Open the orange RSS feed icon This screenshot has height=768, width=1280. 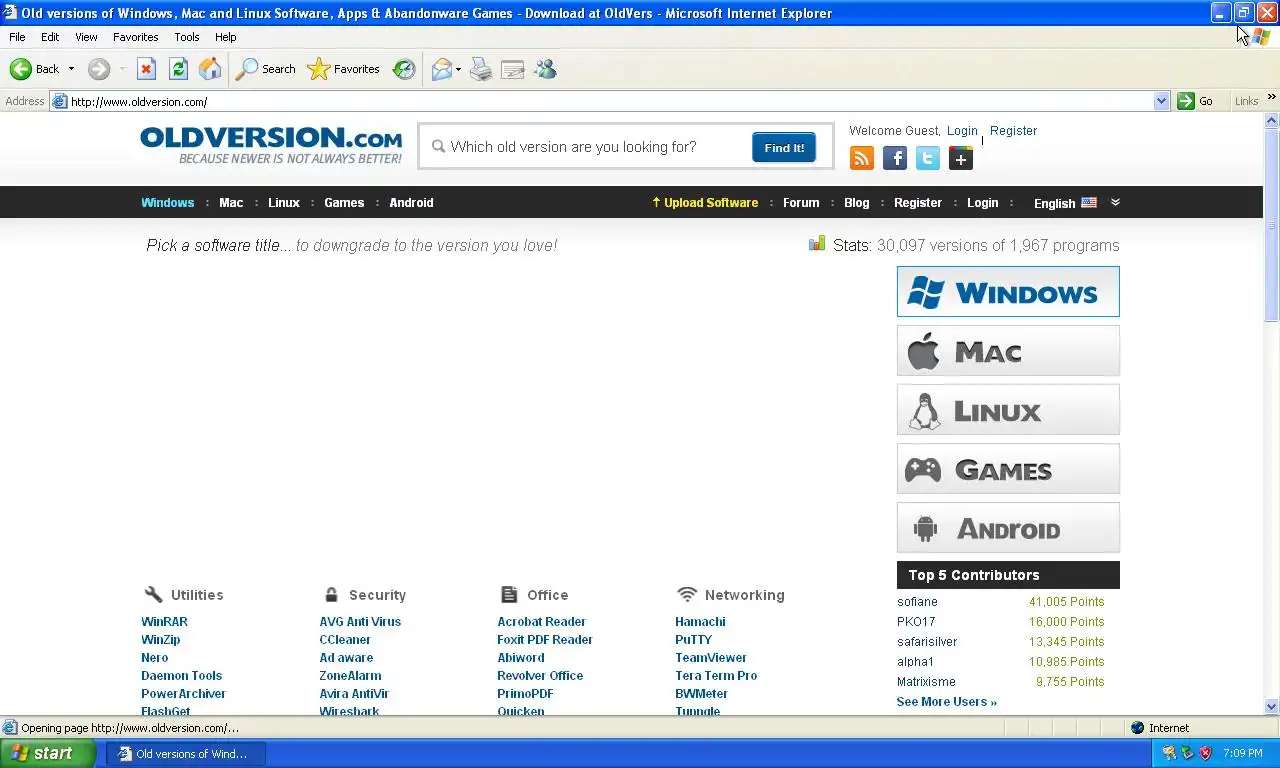(x=862, y=158)
